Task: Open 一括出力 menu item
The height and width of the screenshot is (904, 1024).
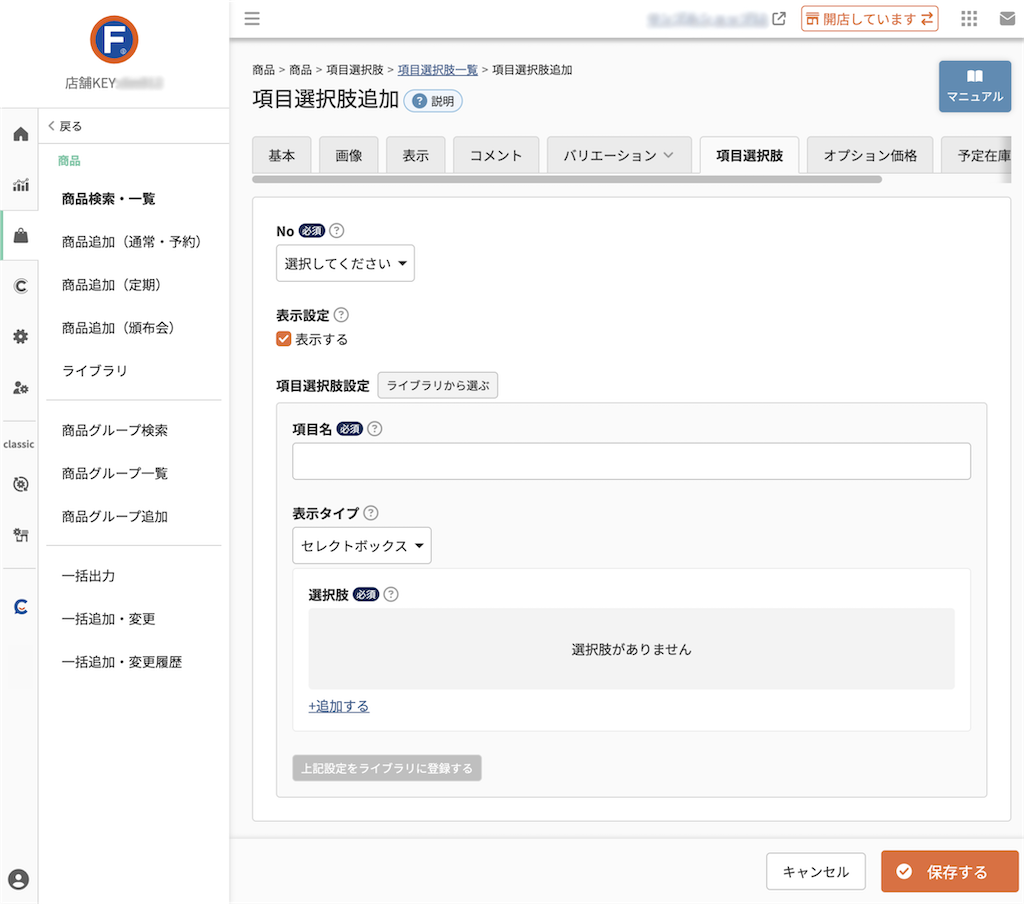Action: click(88, 576)
